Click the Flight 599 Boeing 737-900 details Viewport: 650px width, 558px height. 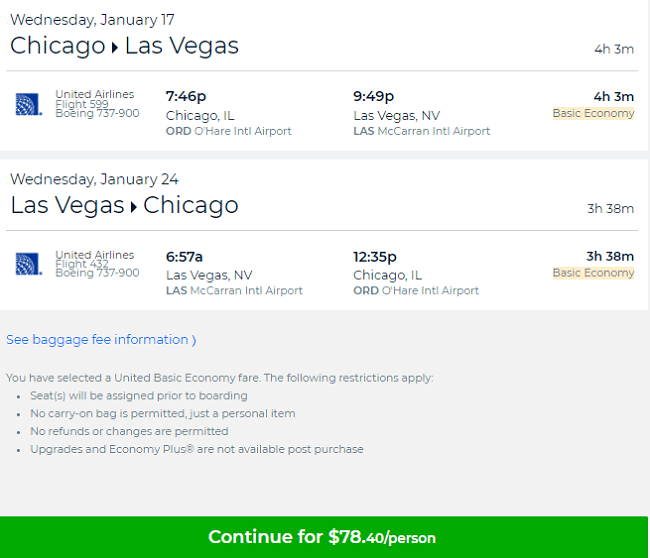coord(97,109)
